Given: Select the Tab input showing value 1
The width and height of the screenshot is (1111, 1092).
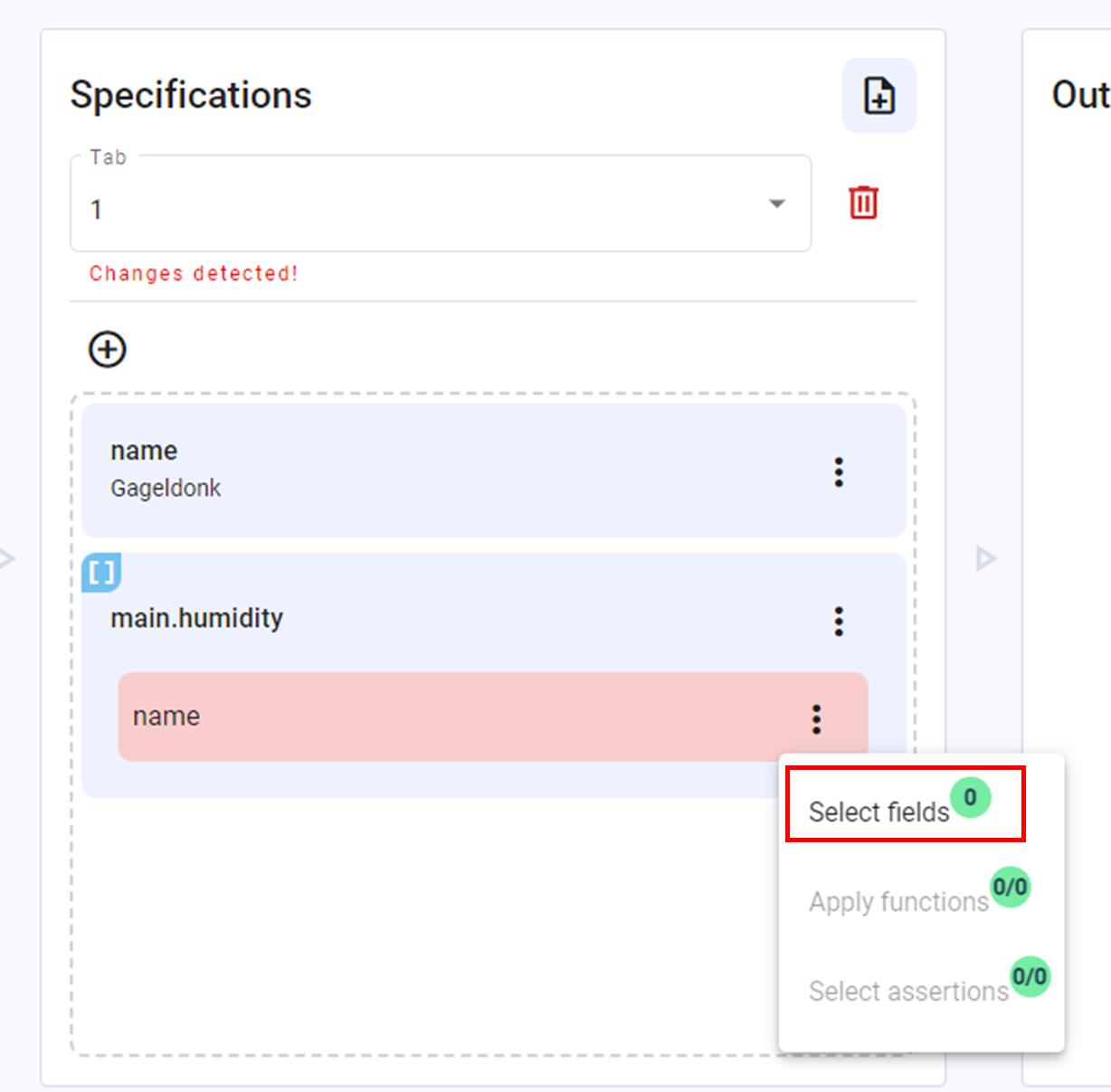Looking at the screenshot, I should click(x=362, y=210).
